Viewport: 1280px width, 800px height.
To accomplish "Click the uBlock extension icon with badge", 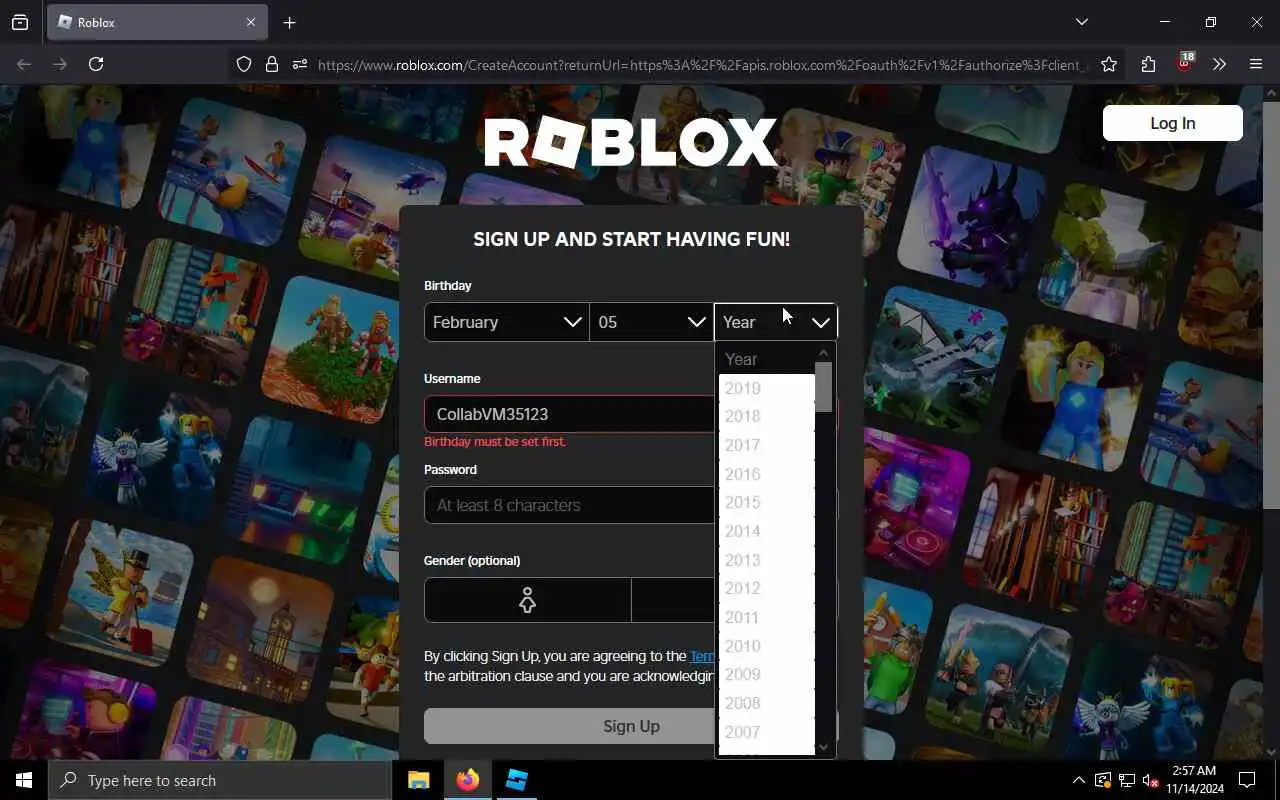I will [1185, 63].
